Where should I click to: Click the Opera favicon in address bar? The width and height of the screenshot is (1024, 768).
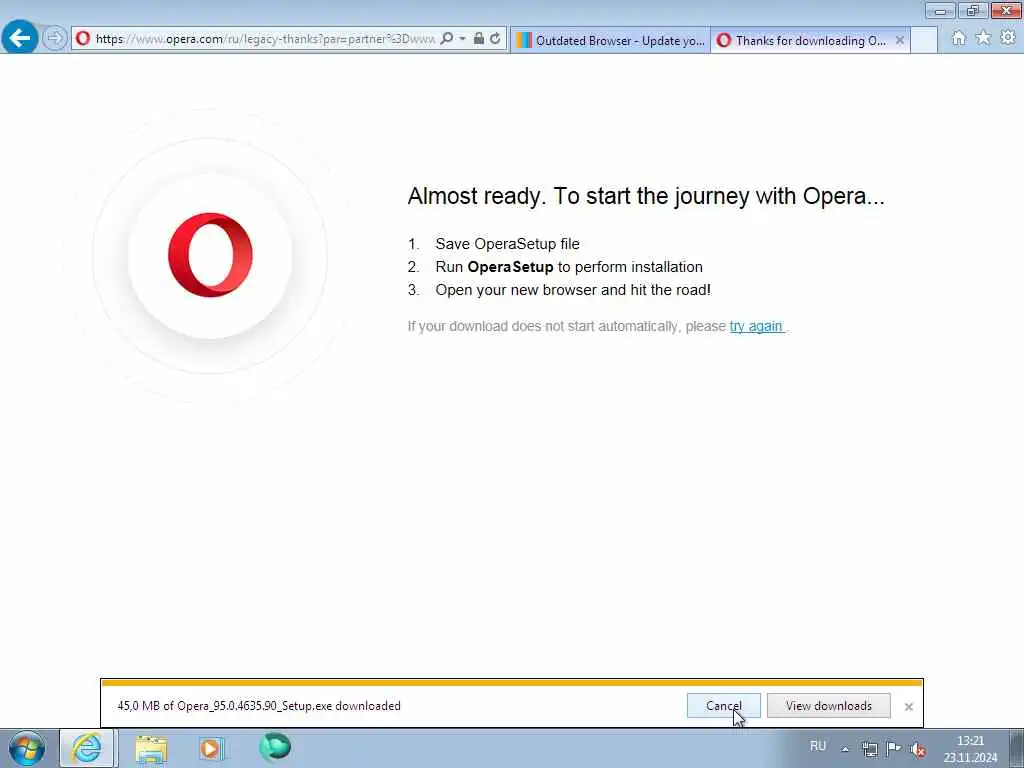(83, 39)
